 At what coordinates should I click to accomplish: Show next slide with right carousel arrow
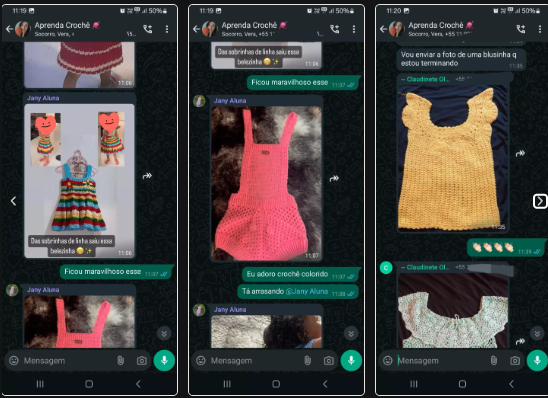(x=540, y=201)
